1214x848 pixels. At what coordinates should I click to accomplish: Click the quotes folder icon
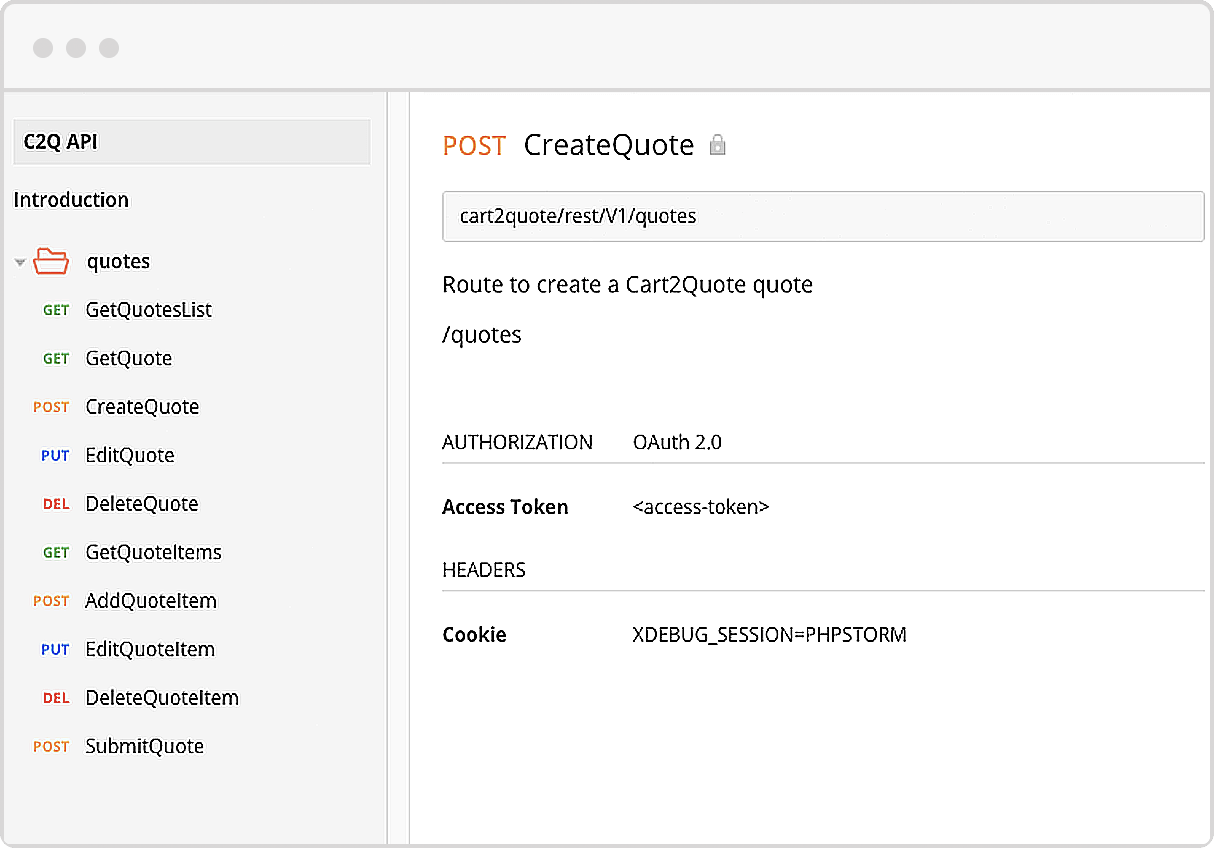coord(51,261)
